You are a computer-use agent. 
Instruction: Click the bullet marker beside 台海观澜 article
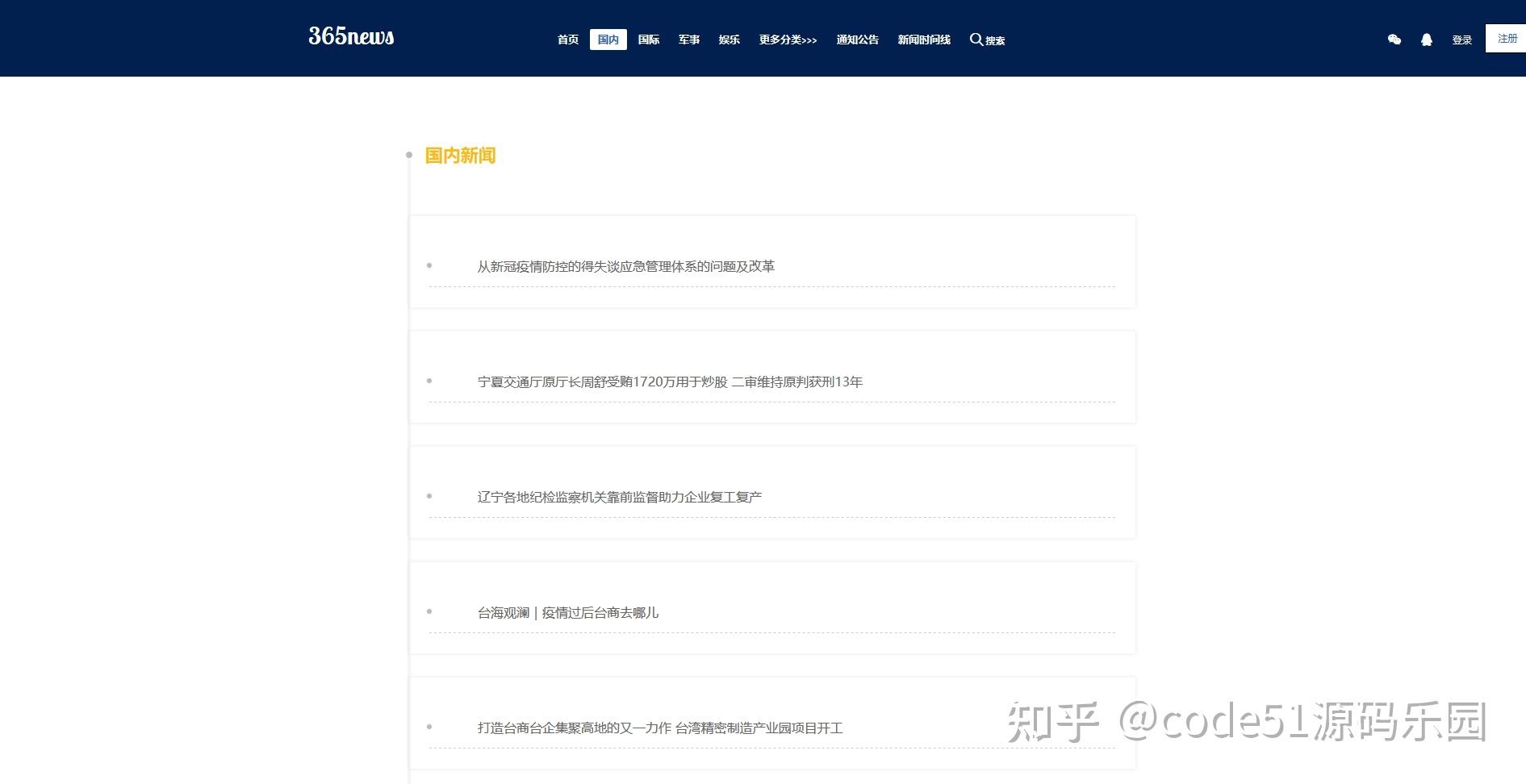(429, 611)
